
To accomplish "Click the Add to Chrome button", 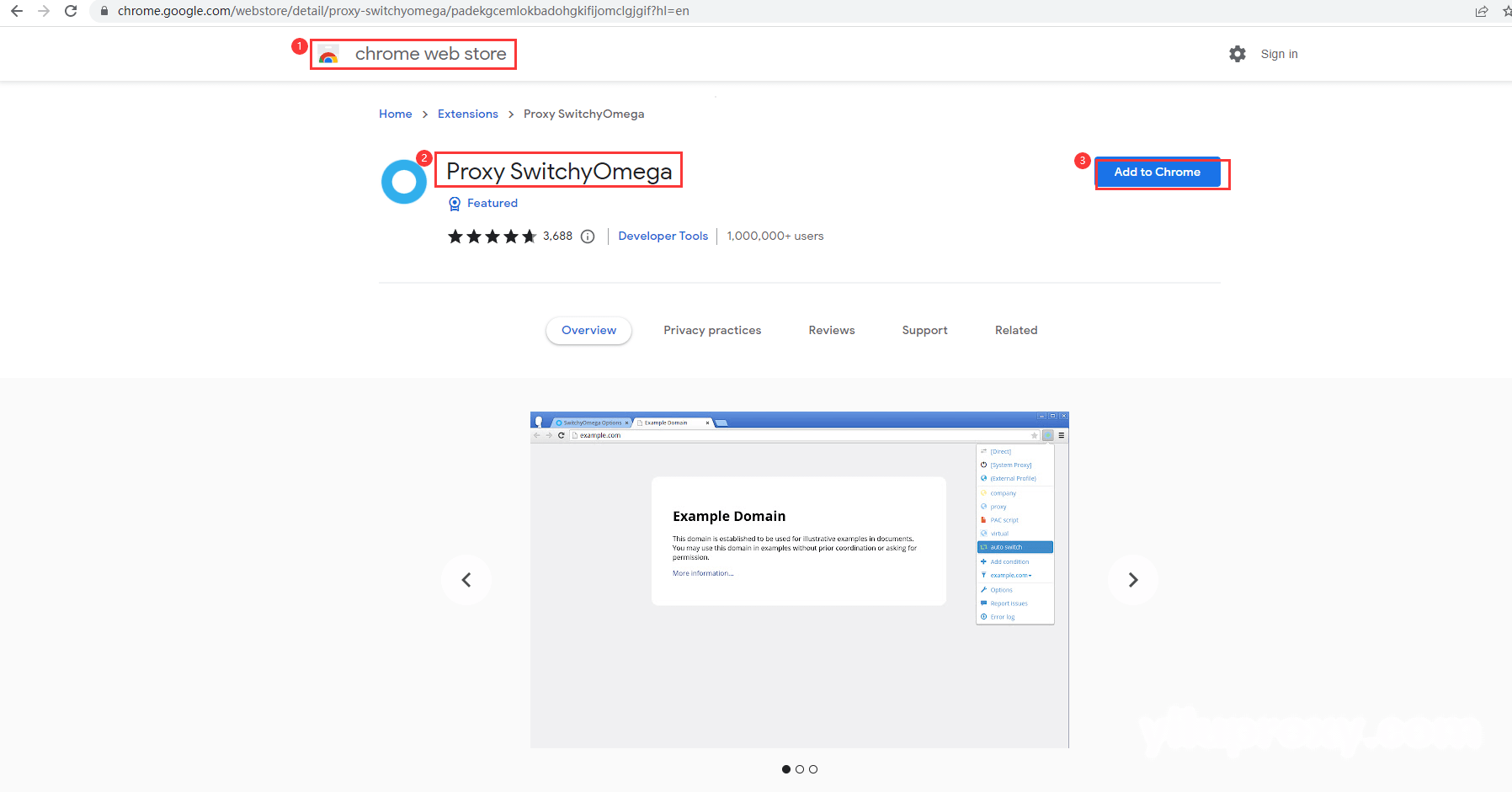I will point(1158,172).
